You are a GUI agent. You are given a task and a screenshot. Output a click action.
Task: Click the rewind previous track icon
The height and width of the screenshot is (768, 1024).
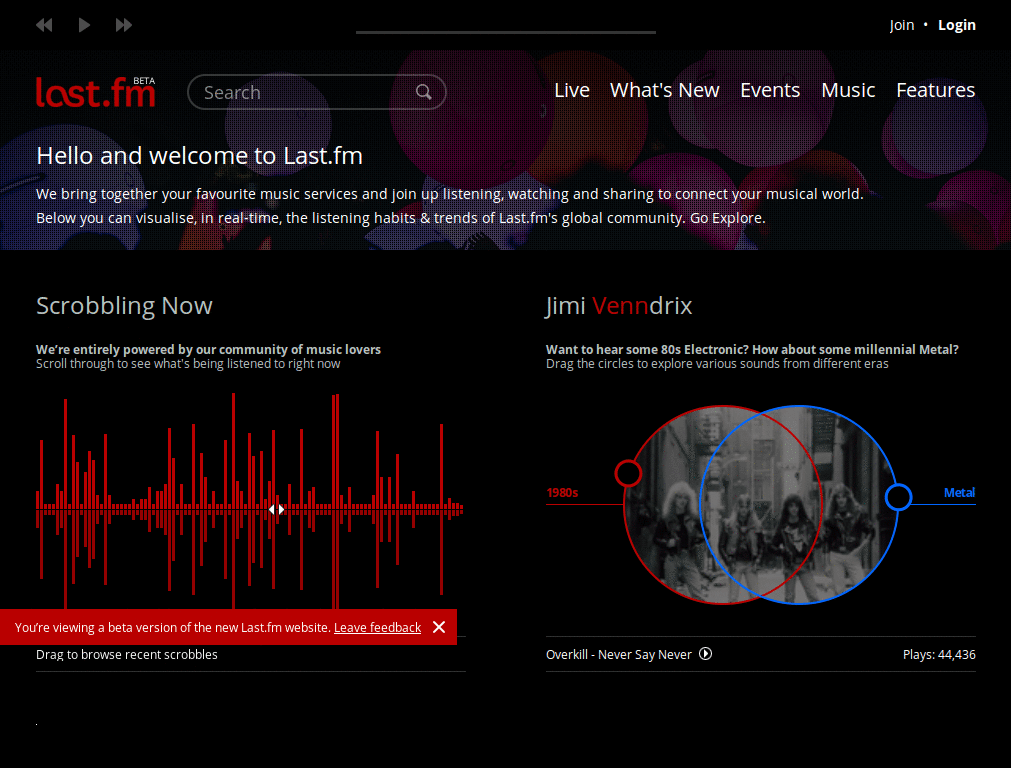point(44,25)
